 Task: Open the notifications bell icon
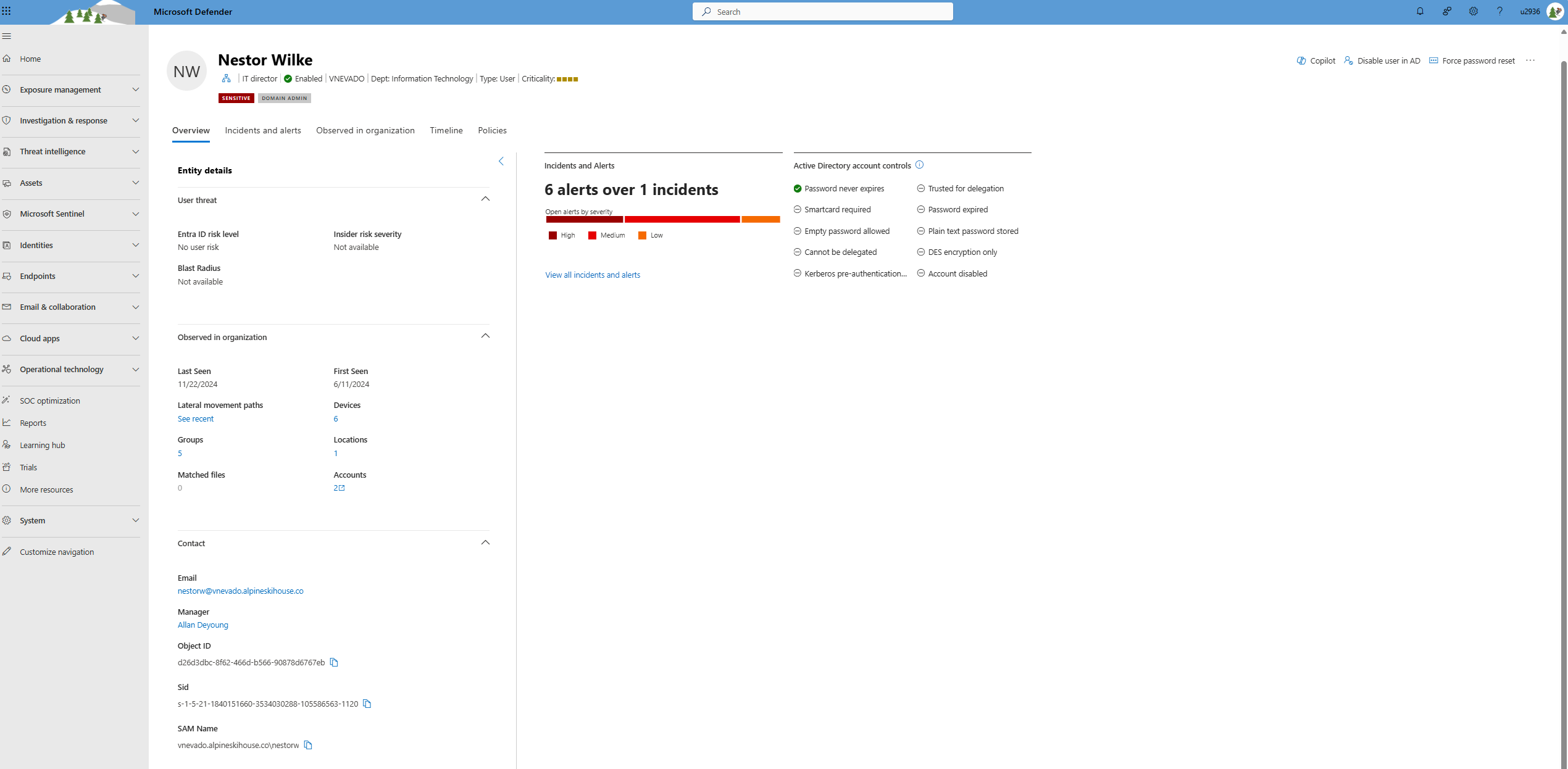tap(1419, 12)
